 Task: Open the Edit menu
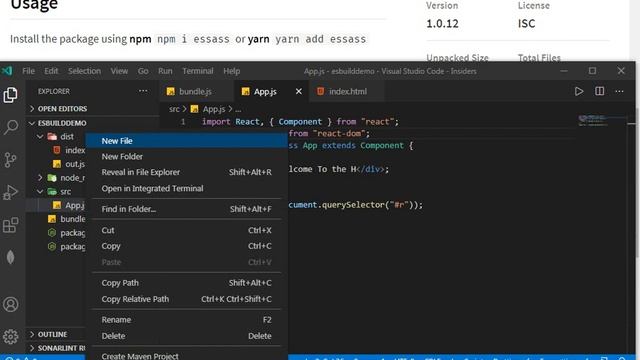pyautogui.click(x=51, y=71)
